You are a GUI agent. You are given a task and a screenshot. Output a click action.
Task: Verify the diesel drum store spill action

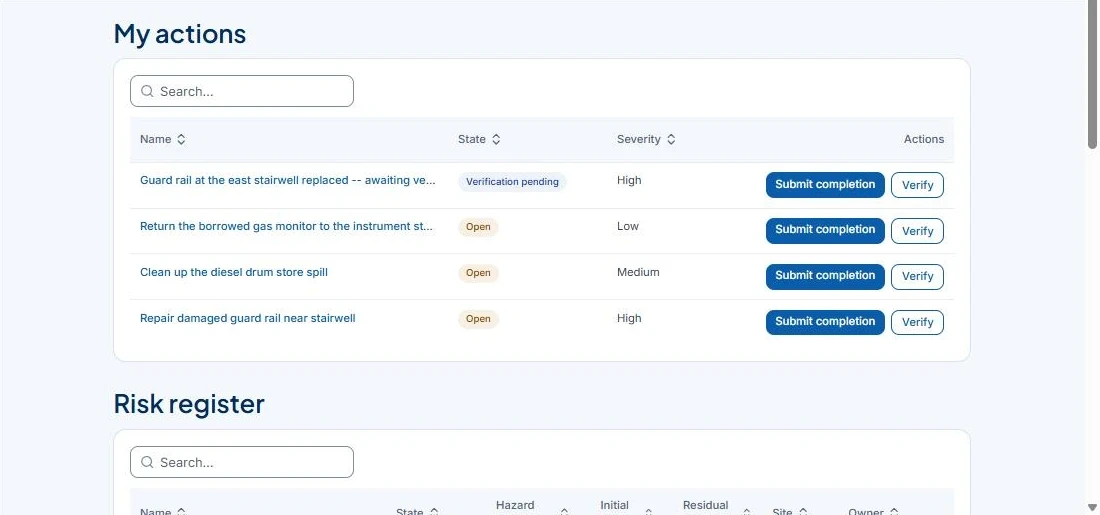pos(917,276)
